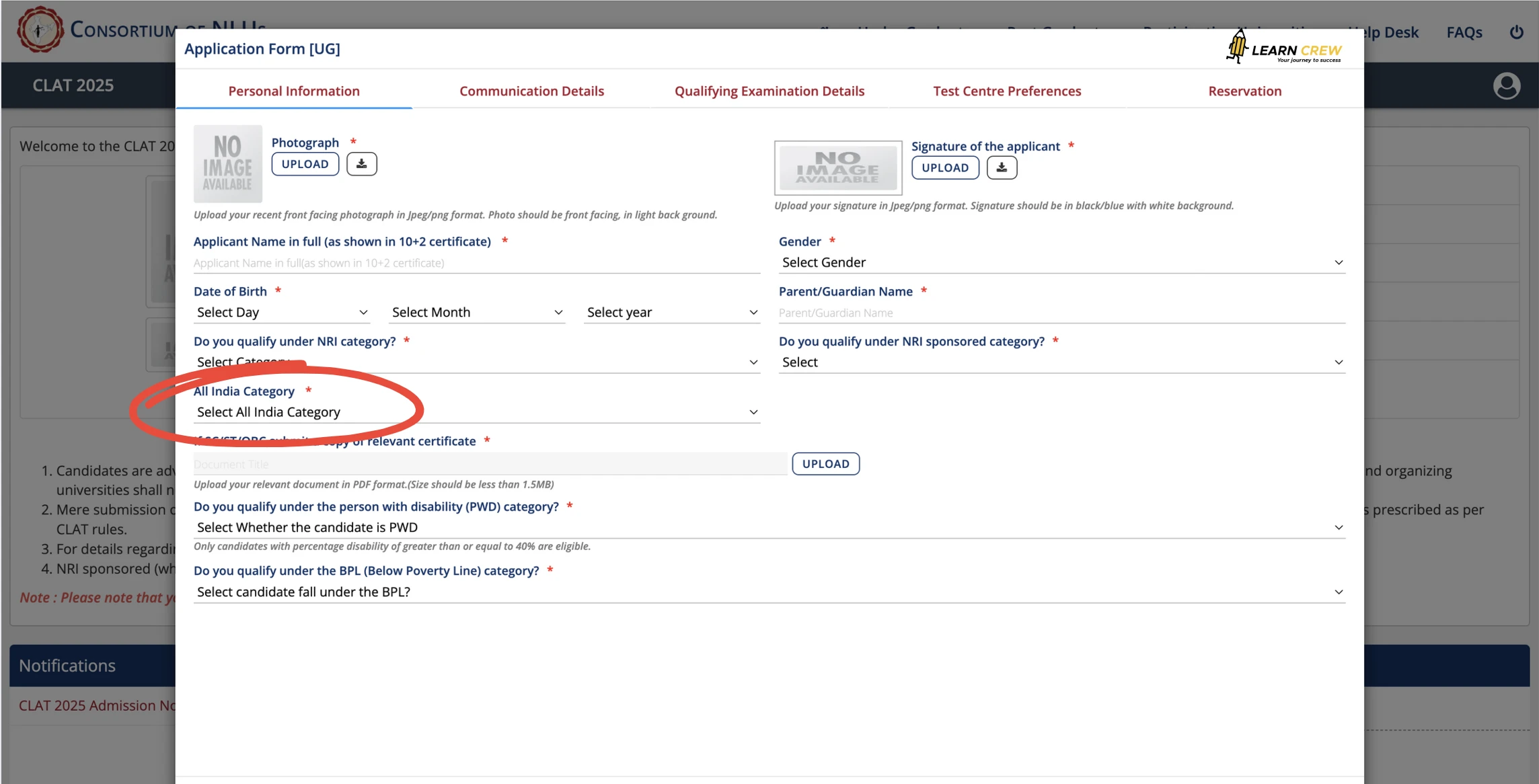This screenshot has height=784, width=1539.
Task: Open the Select Gender dropdown
Action: click(x=1062, y=262)
